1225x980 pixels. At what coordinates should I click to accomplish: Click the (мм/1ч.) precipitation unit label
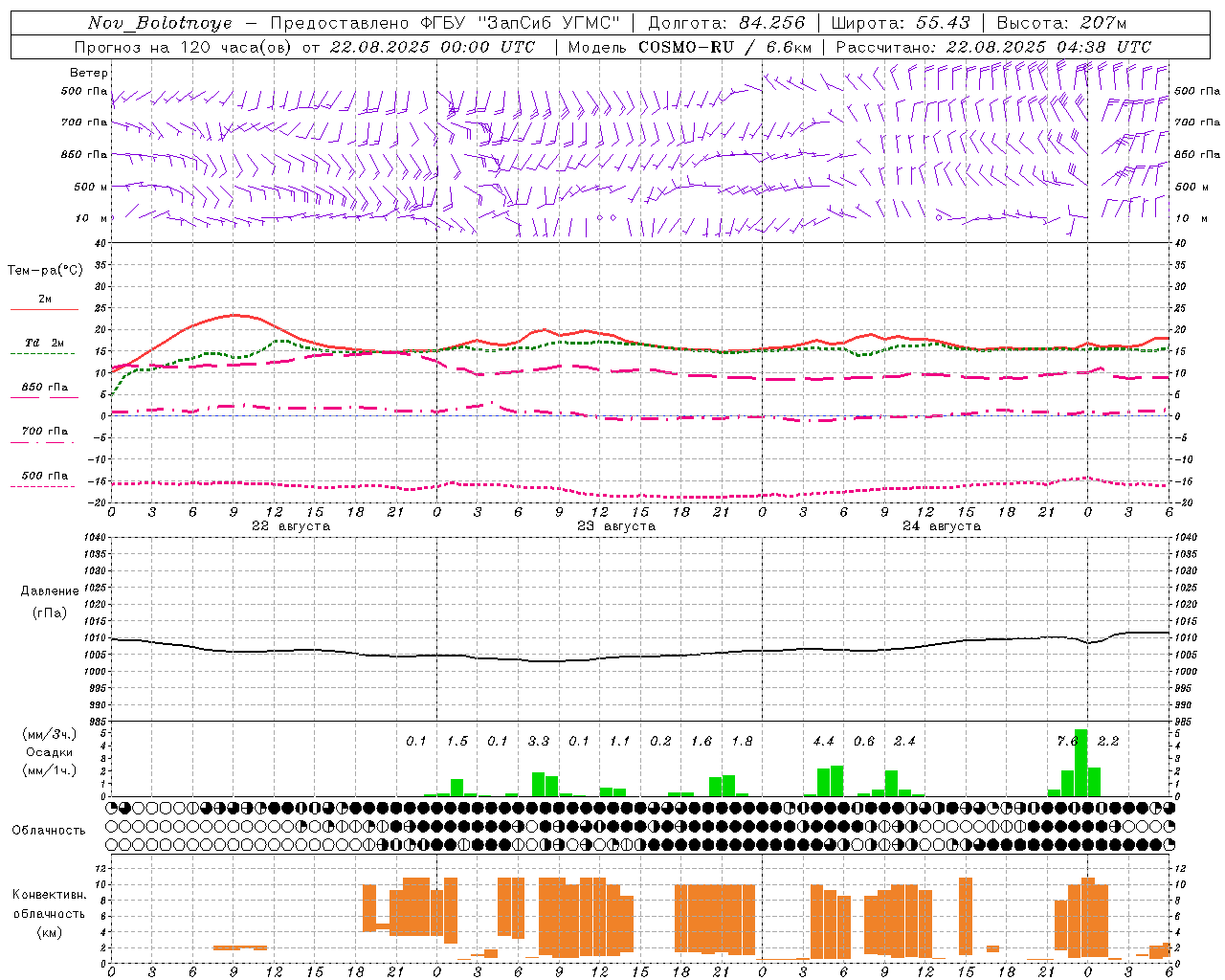click(50, 770)
